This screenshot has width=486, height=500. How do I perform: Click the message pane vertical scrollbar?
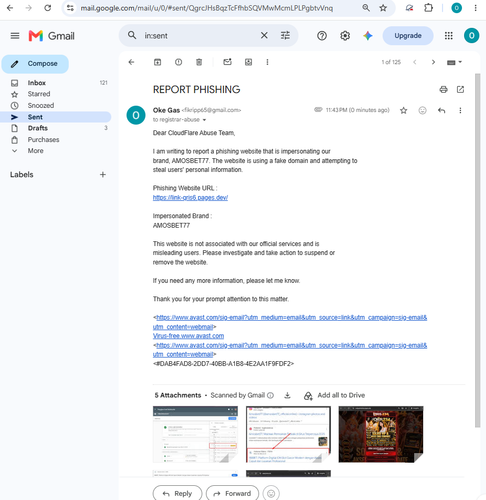(x=477, y=250)
